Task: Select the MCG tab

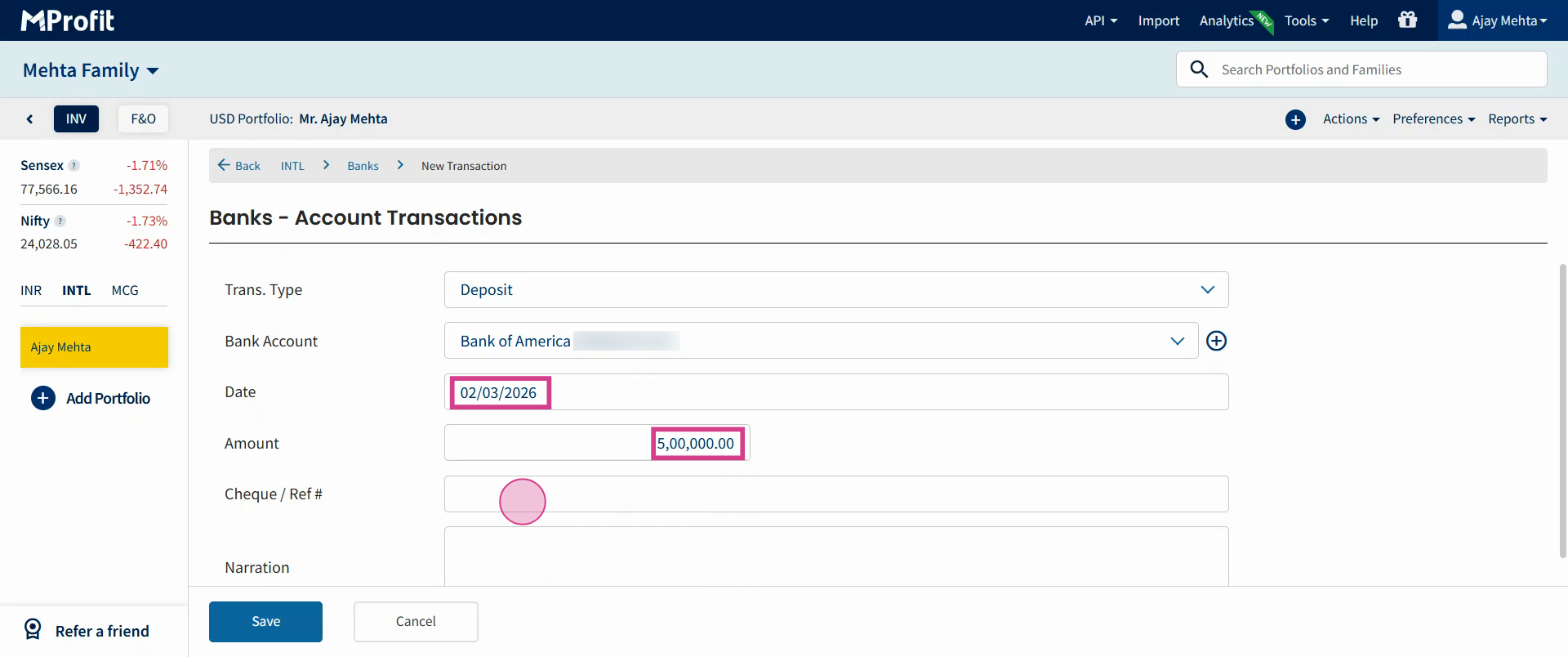Action: click(x=125, y=290)
